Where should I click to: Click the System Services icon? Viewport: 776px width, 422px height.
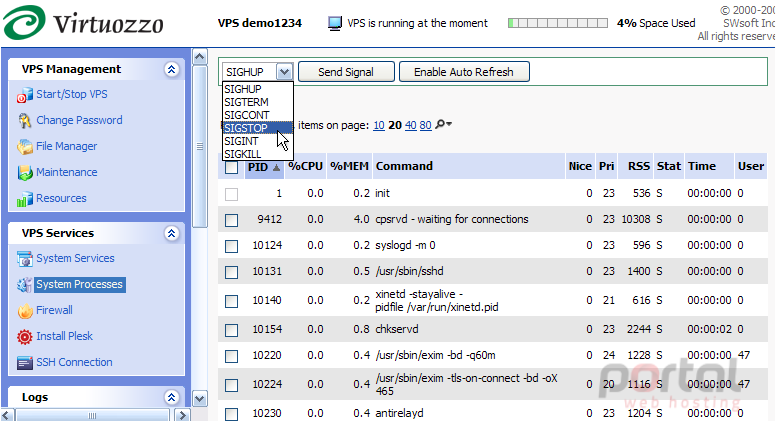tap(25, 259)
